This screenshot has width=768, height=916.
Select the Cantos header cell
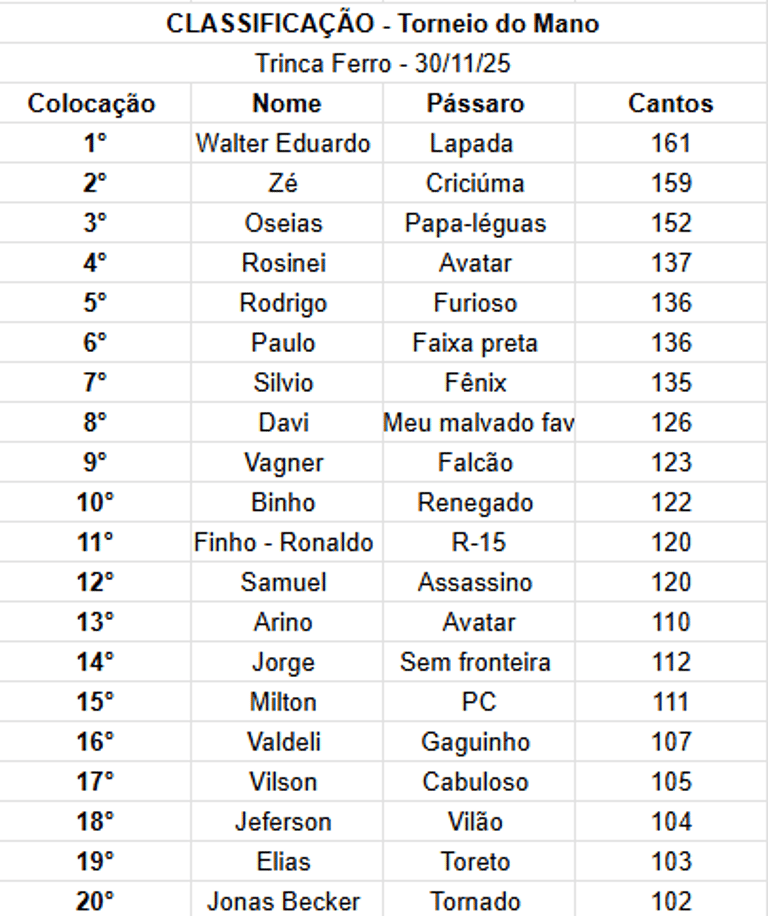671,103
